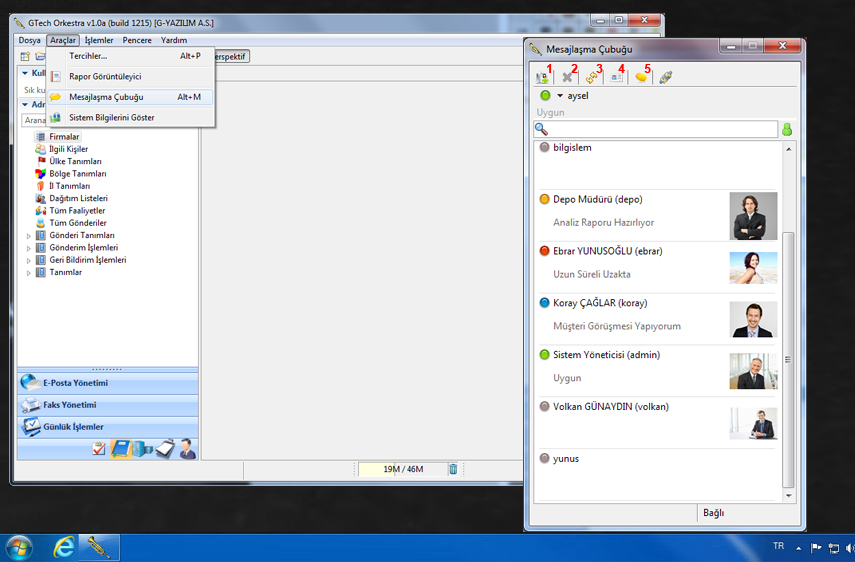Viewport: 855px width, 562px height.
Task: Click the add contact icon in messaging toolbar
Action: coord(542,77)
